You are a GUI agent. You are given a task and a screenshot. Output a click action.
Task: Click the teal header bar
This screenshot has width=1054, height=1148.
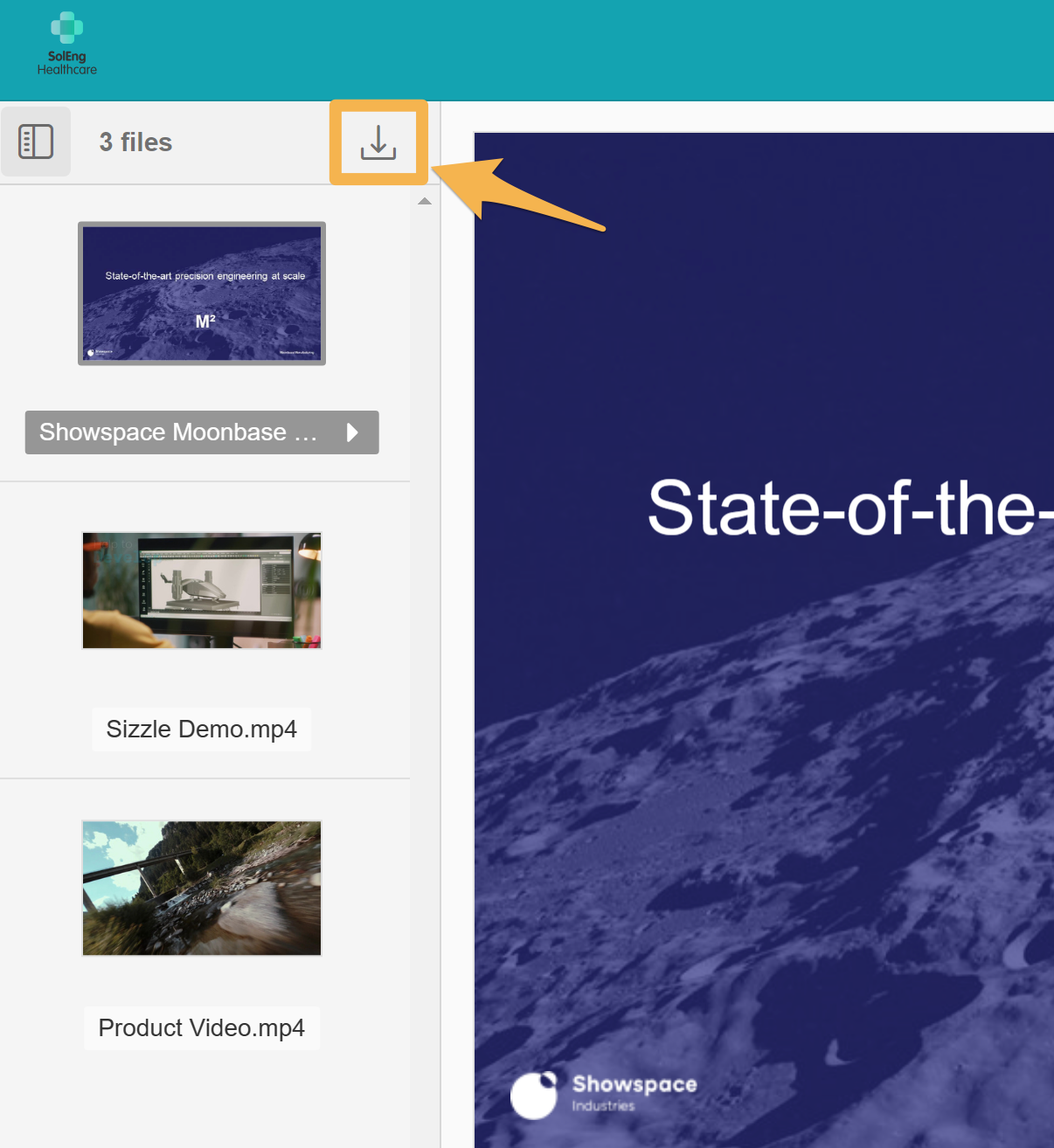tap(568, 50)
